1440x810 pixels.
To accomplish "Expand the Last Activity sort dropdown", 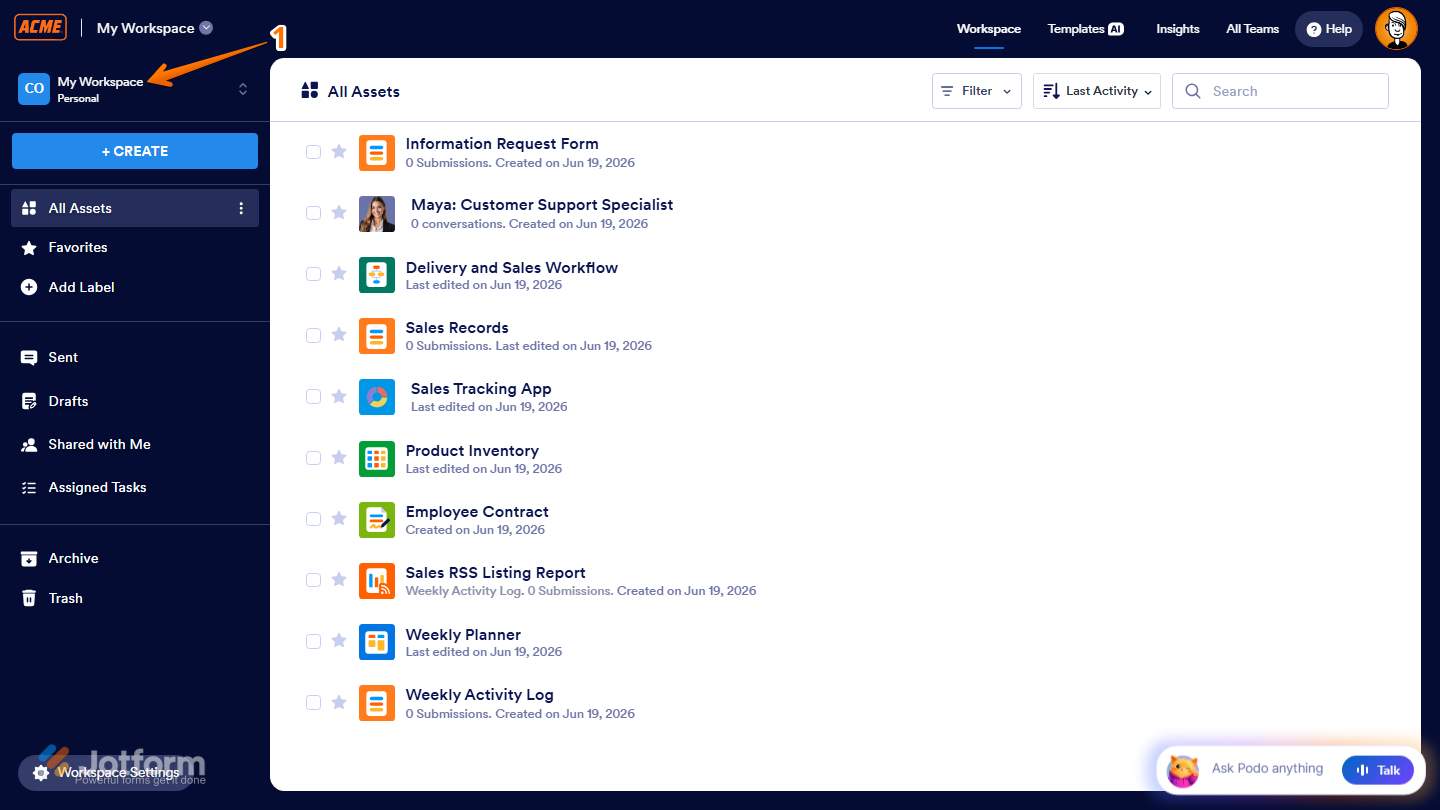I will tap(1097, 91).
